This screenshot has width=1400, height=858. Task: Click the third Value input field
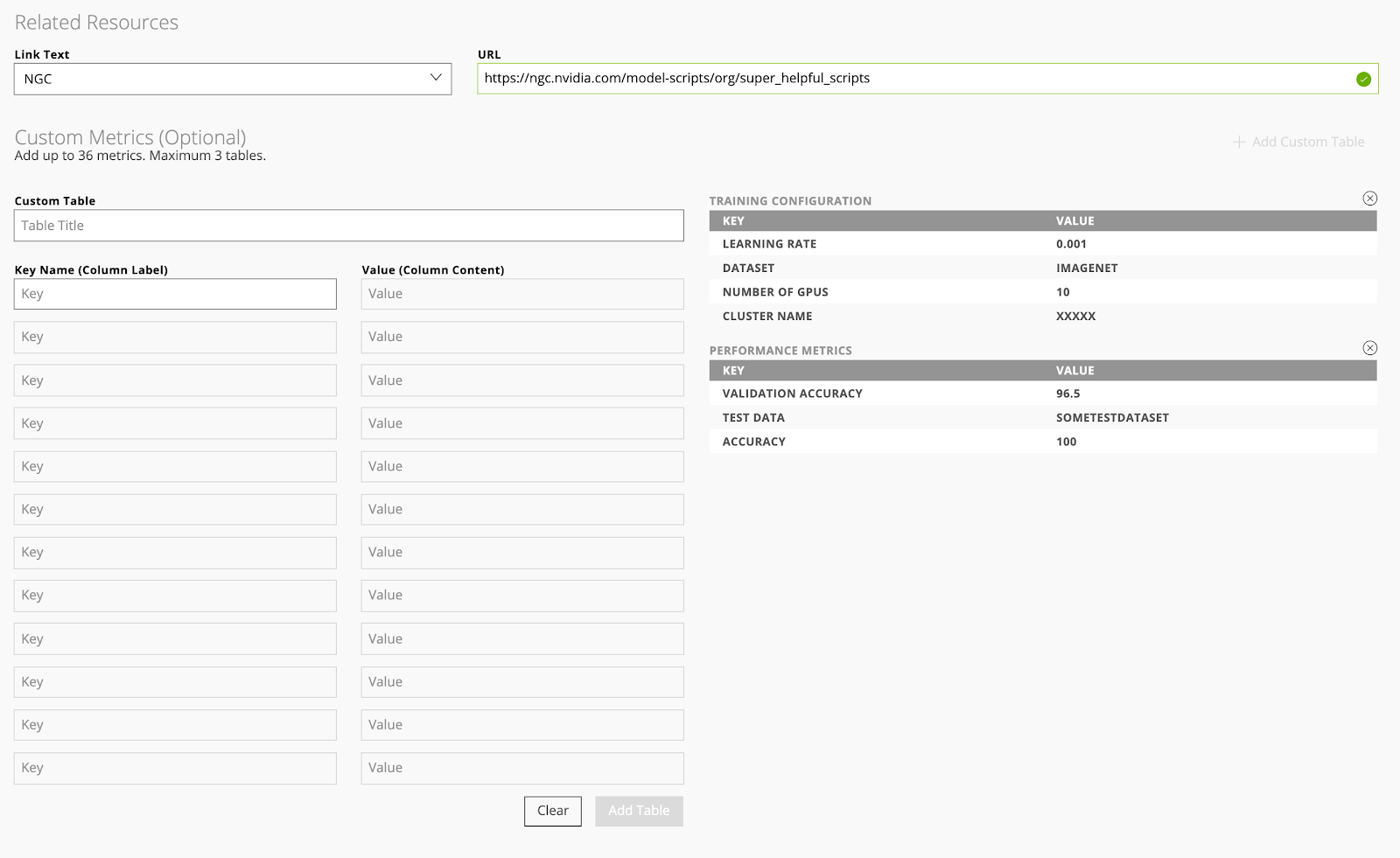521,380
